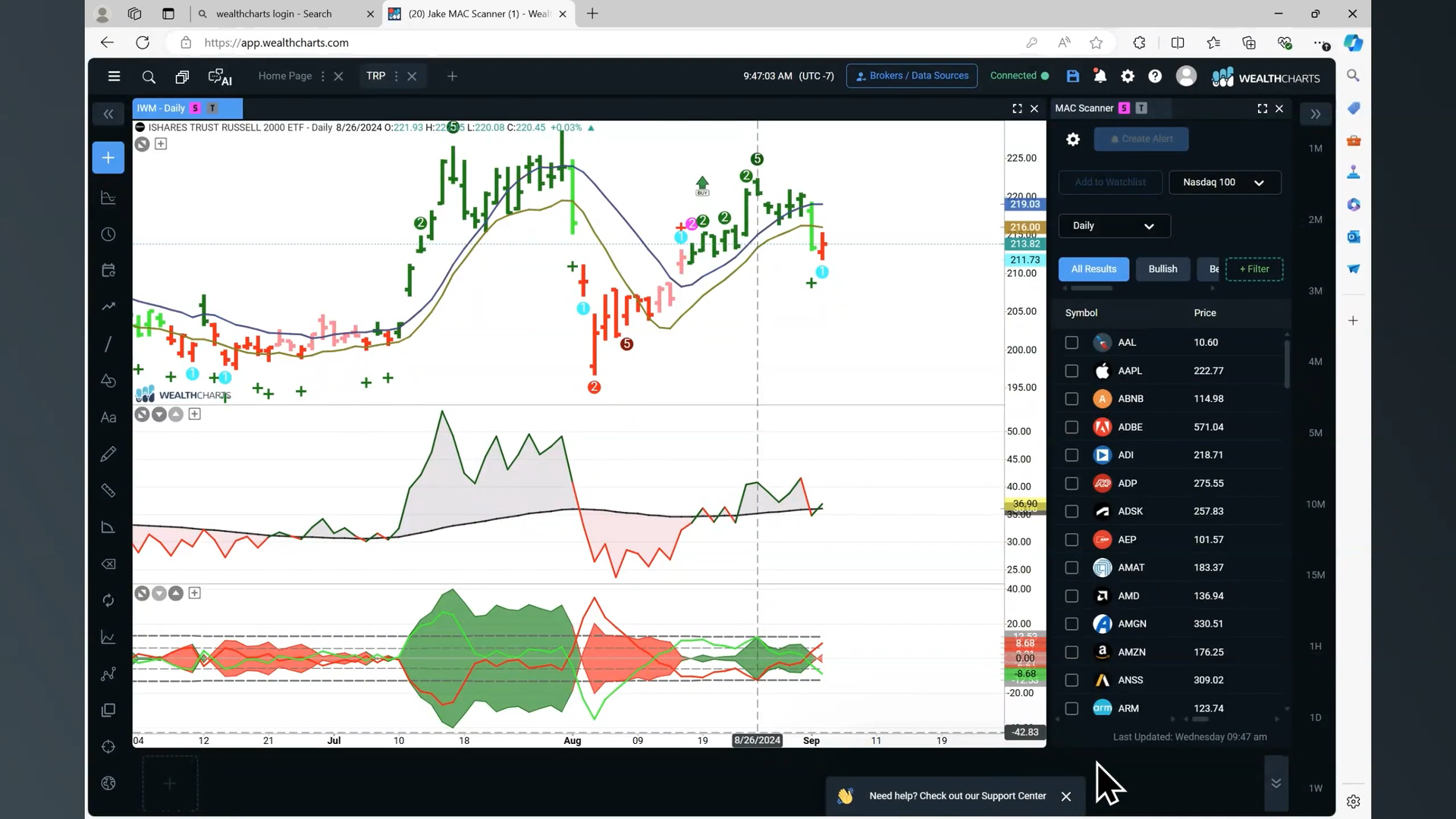Maximize the IWM chart panel
The height and width of the screenshot is (819, 1456).
(x=1017, y=108)
